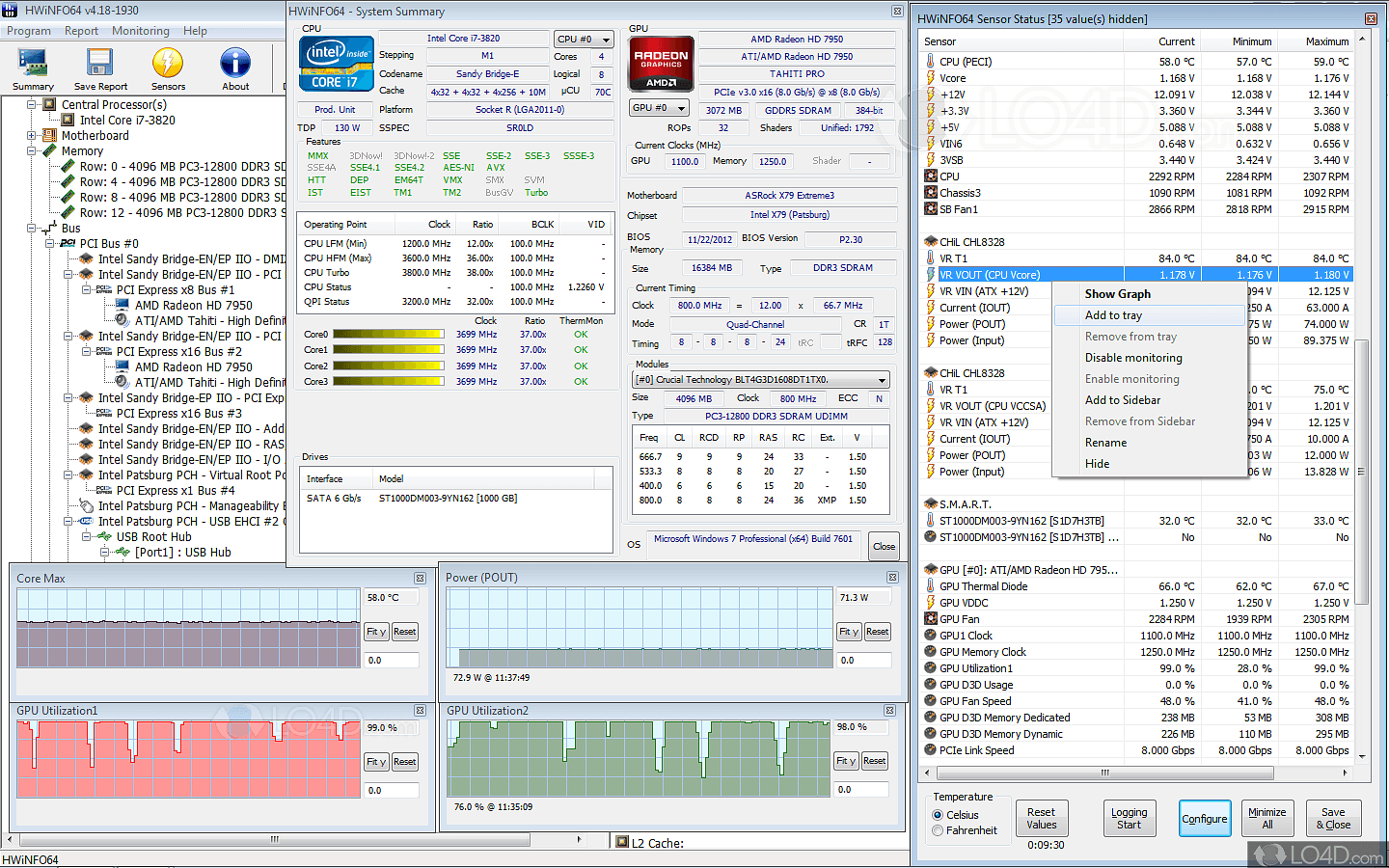Viewport: 1389px width, 868px height.
Task: Click the Intel Core i7 logo
Action: pyautogui.click(x=336, y=65)
